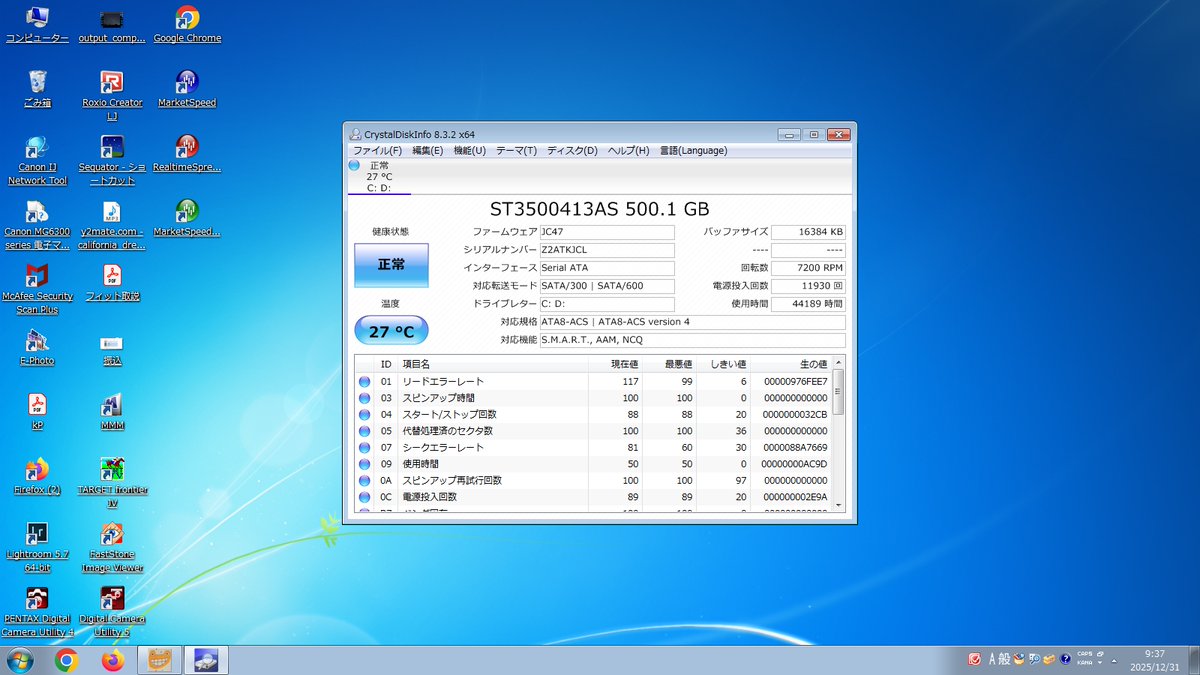Open the 言語(Language) menu
The height and width of the screenshot is (675, 1200).
(693, 150)
